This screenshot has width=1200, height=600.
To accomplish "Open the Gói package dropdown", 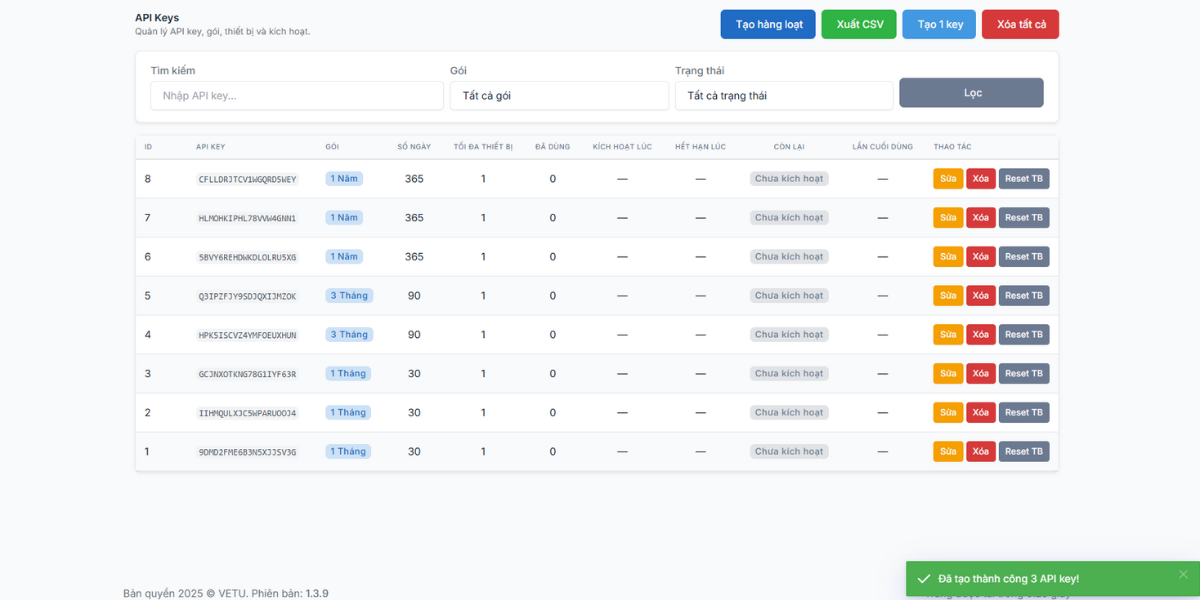I will [559, 96].
